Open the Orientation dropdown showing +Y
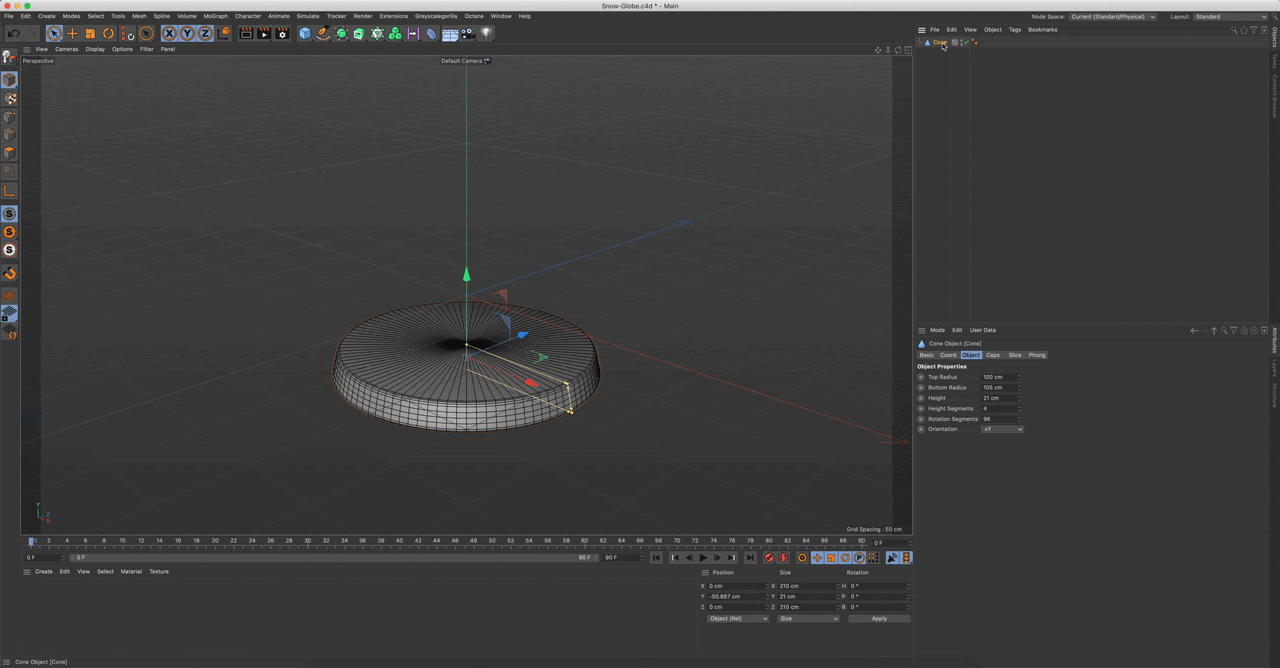Image resolution: width=1280 pixels, height=668 pixels. click(1002, 429)
